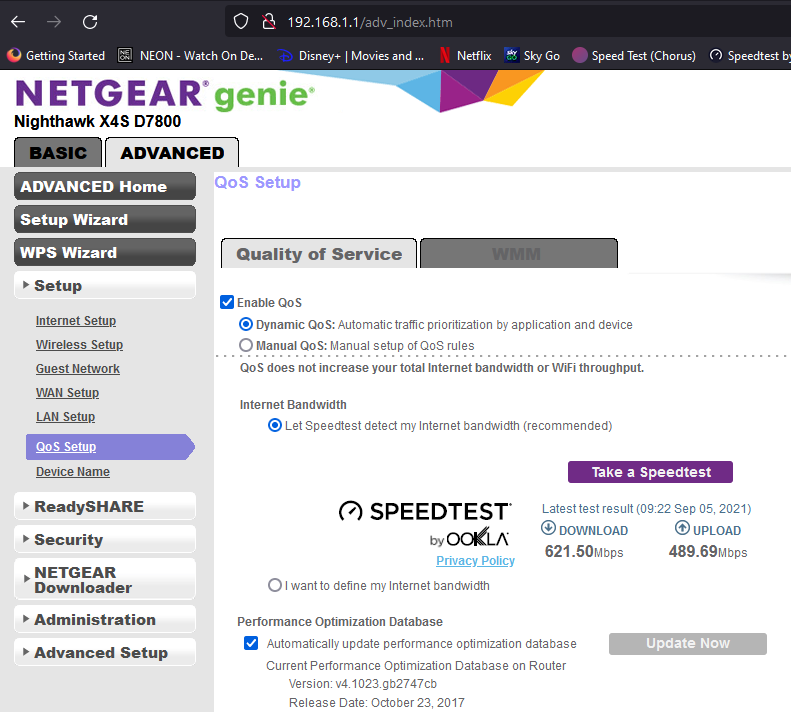This screenshot has width=791, height=712.
Task: Toggle automatic performance database update checkbox
Action: [x=251, y=643]
